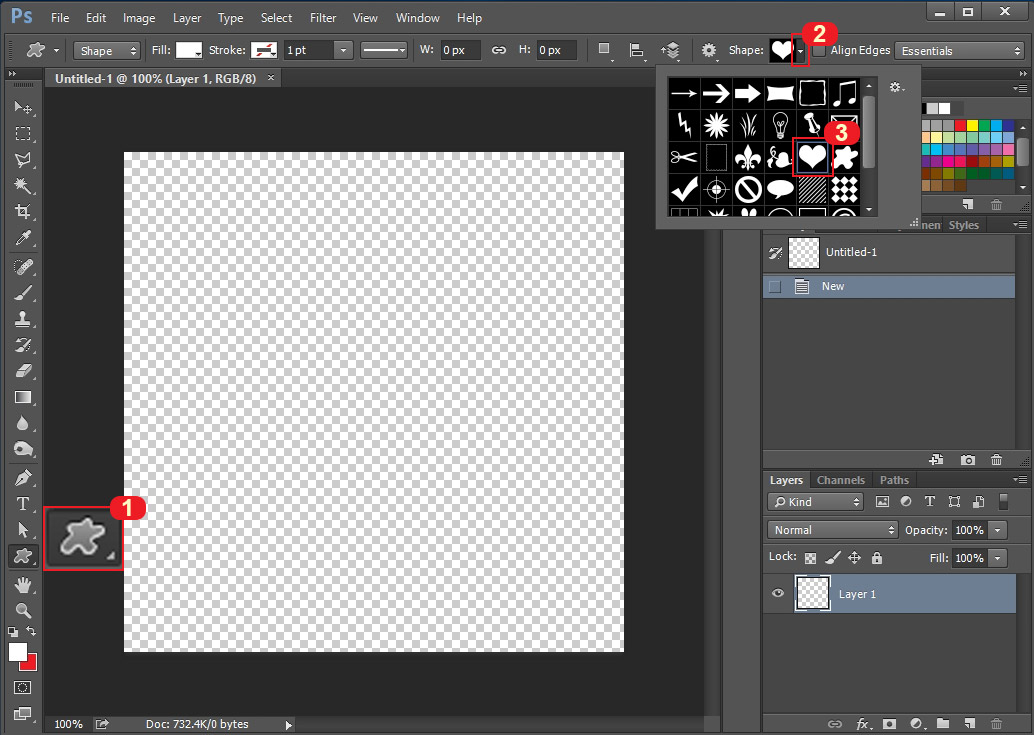Open the Image menu
The image size is (1034, 735).
click(x=139, y=18)
